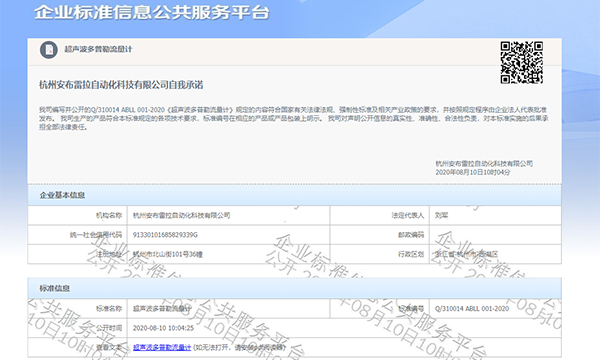Select the address 杭州市北山街101号36幢
The image size is (600, 360).
(x=168, y=254)
